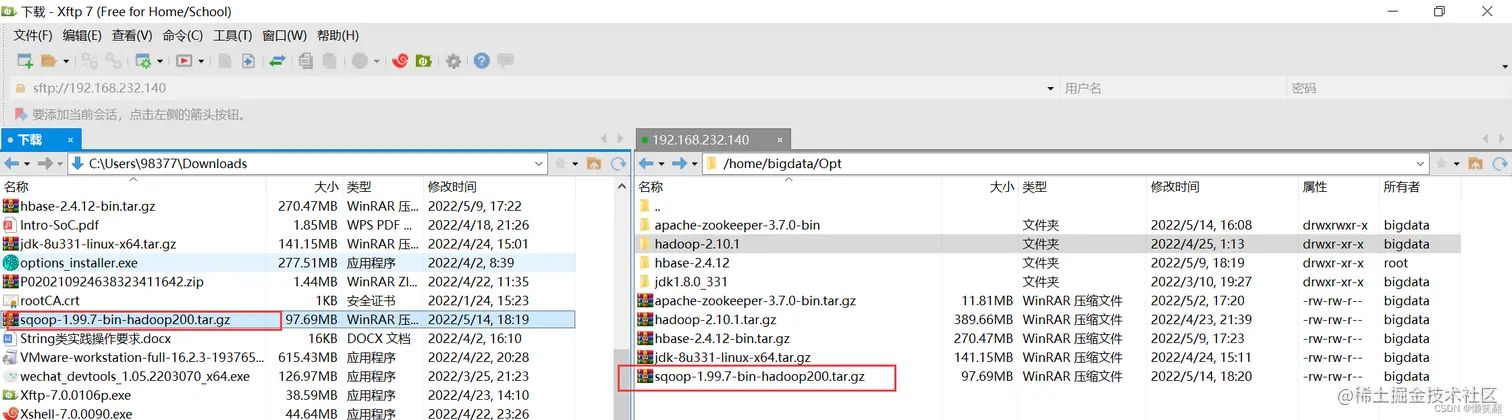1512x420 pixels.
Task: Click the green-blue synchronize arrows icon
Action: (x=277, y=61)
